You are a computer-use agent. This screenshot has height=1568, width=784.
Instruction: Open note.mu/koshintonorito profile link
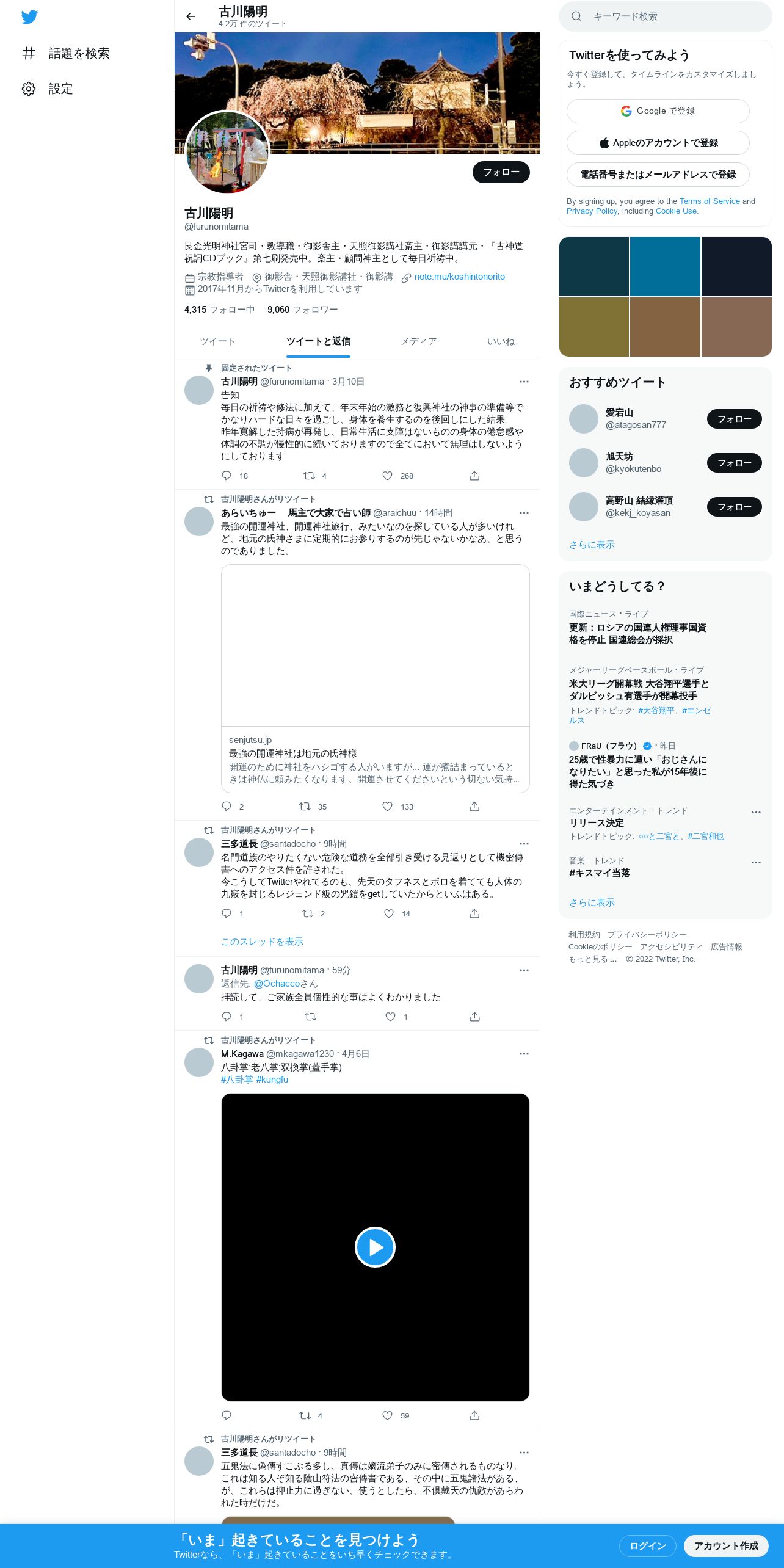click(460, 277)
